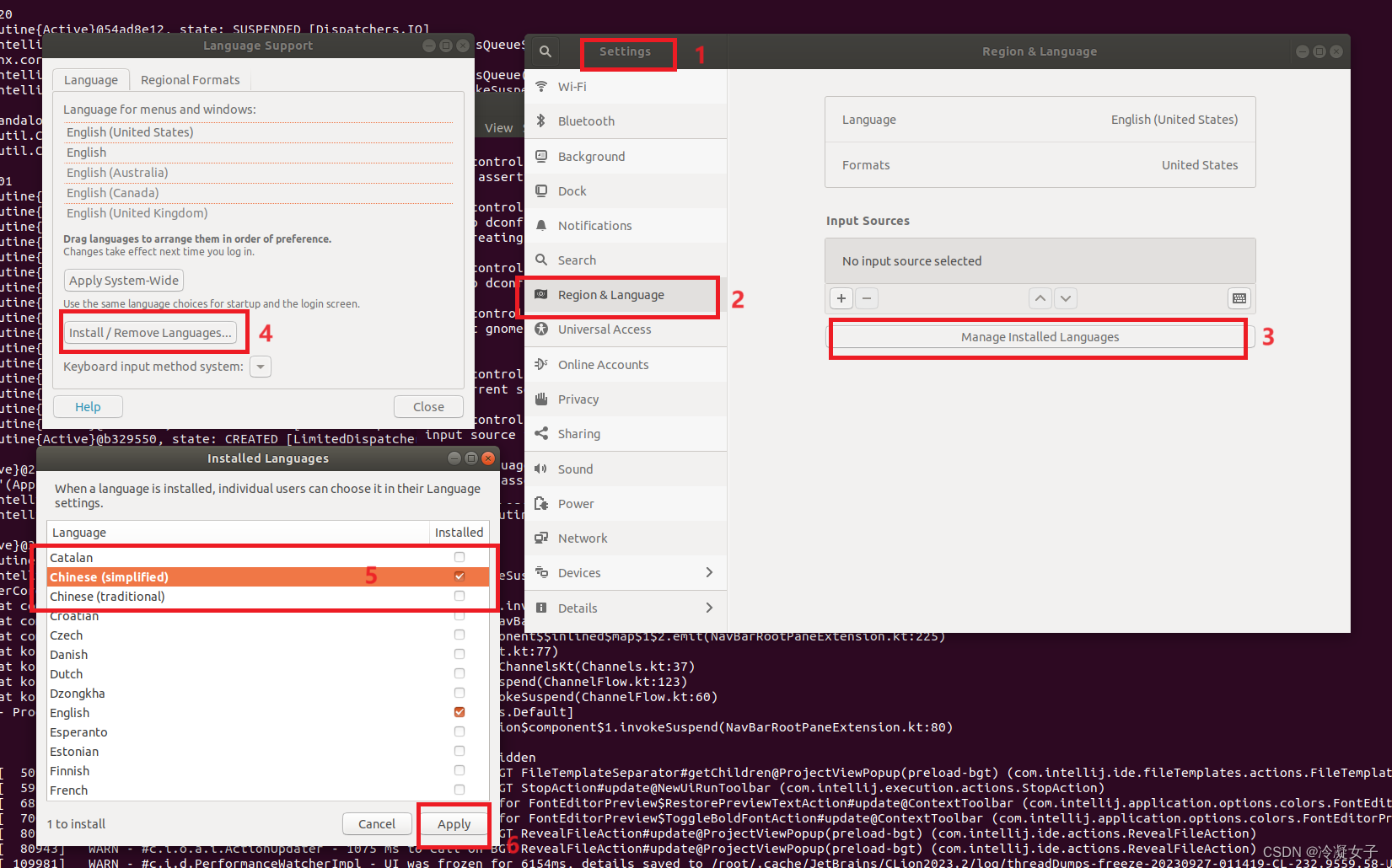The height and width of the screenshot is (868, 1392).
Task: Open the keyboard layout preview icon
Action: (1239, 297)
